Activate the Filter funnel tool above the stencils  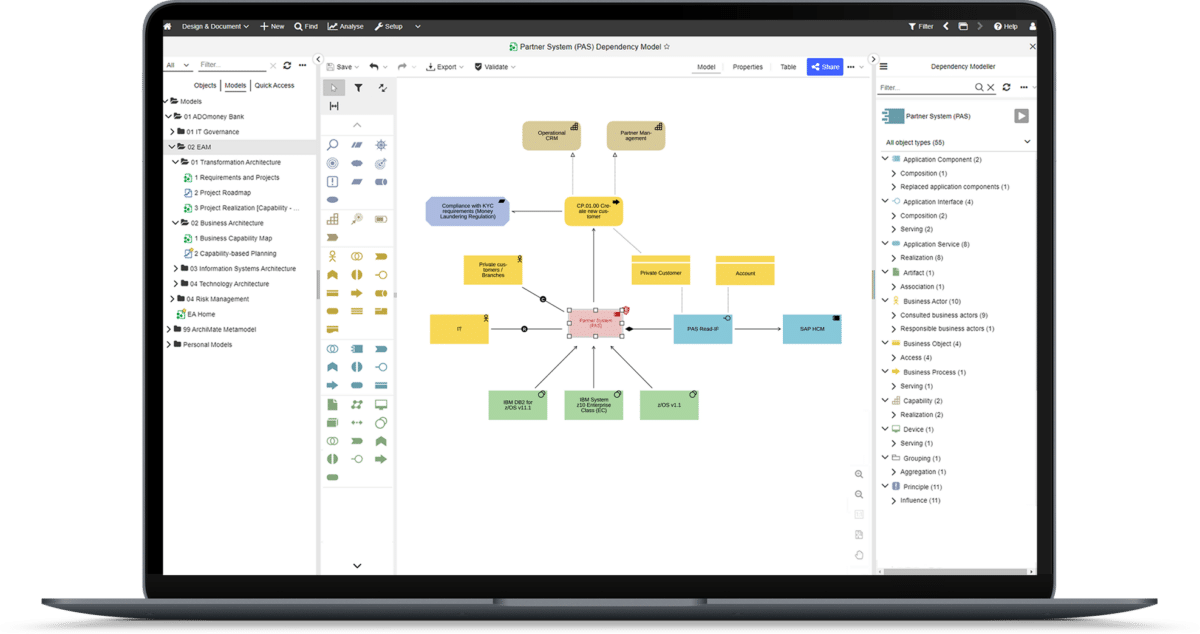(360, 87)
